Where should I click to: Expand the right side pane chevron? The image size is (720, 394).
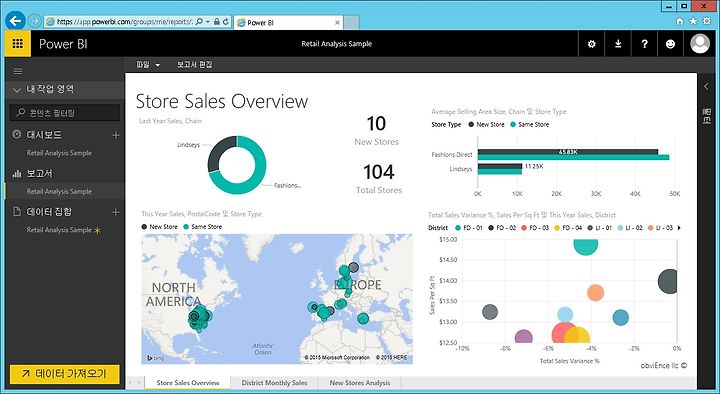coord(706,86)
